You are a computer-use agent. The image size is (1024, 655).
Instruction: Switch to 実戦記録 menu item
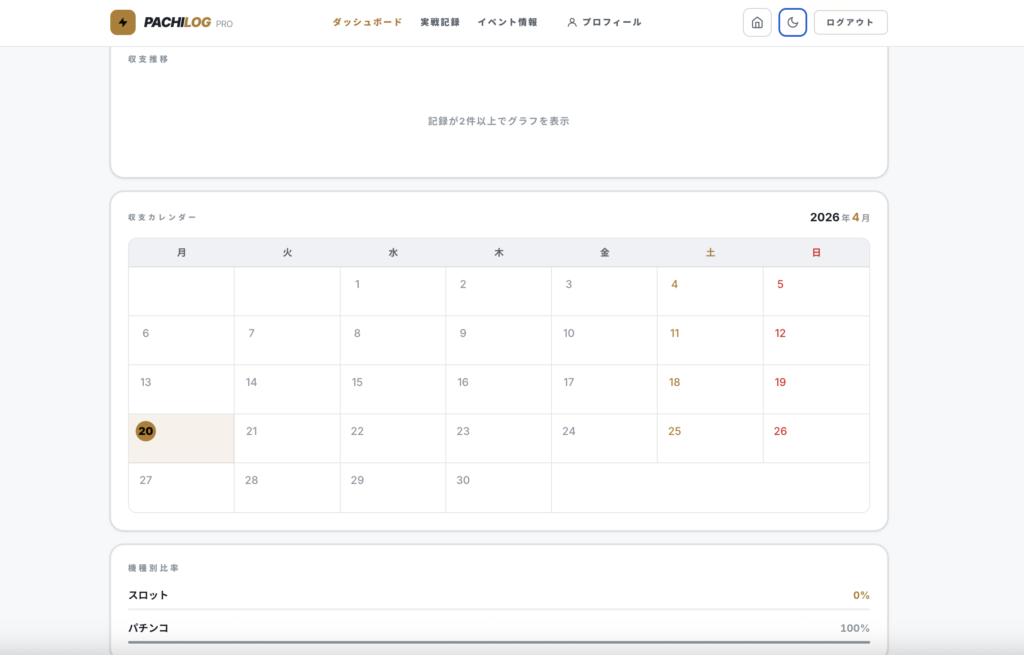point(440,22)
